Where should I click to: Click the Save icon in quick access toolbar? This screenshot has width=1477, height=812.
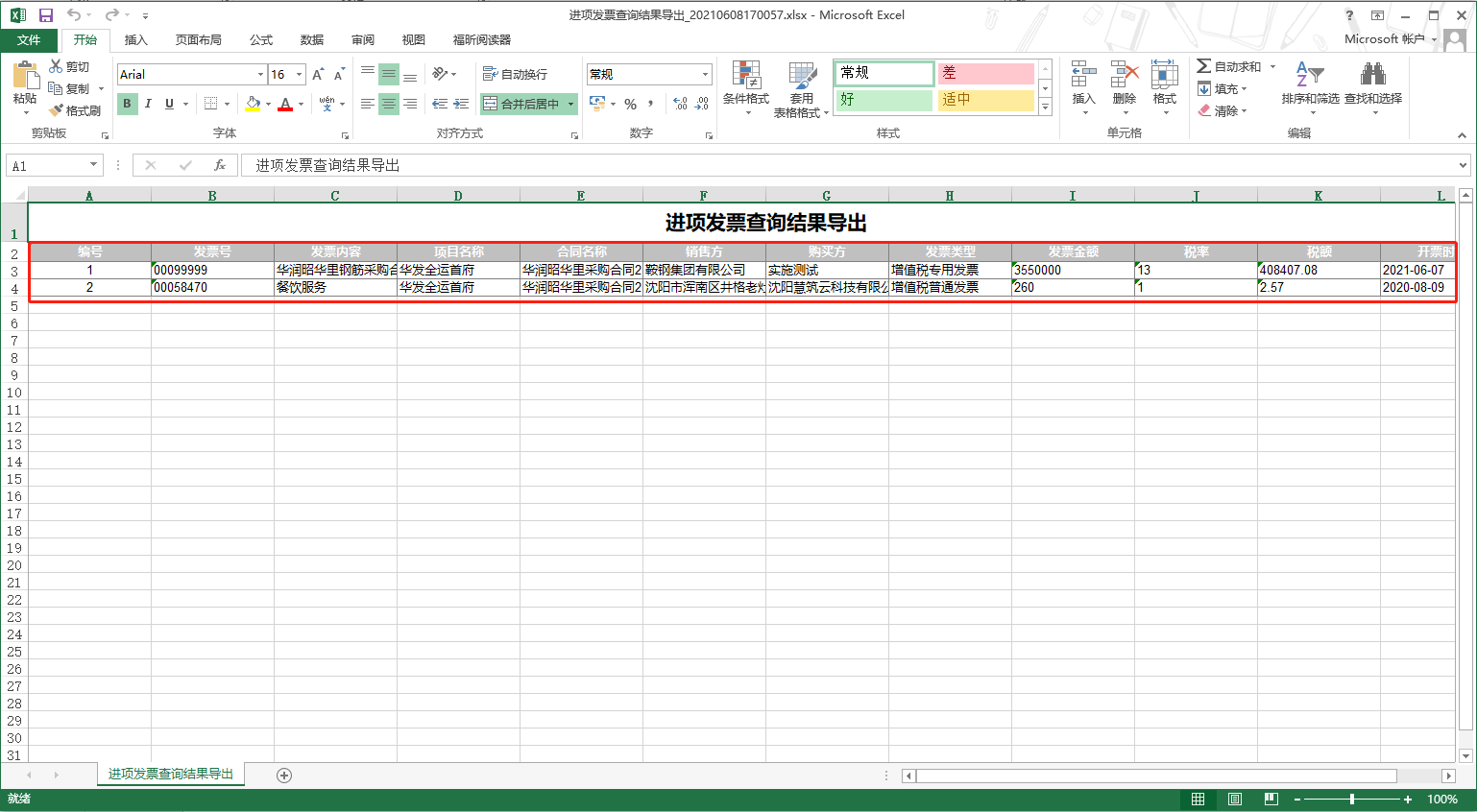(45, 15)
